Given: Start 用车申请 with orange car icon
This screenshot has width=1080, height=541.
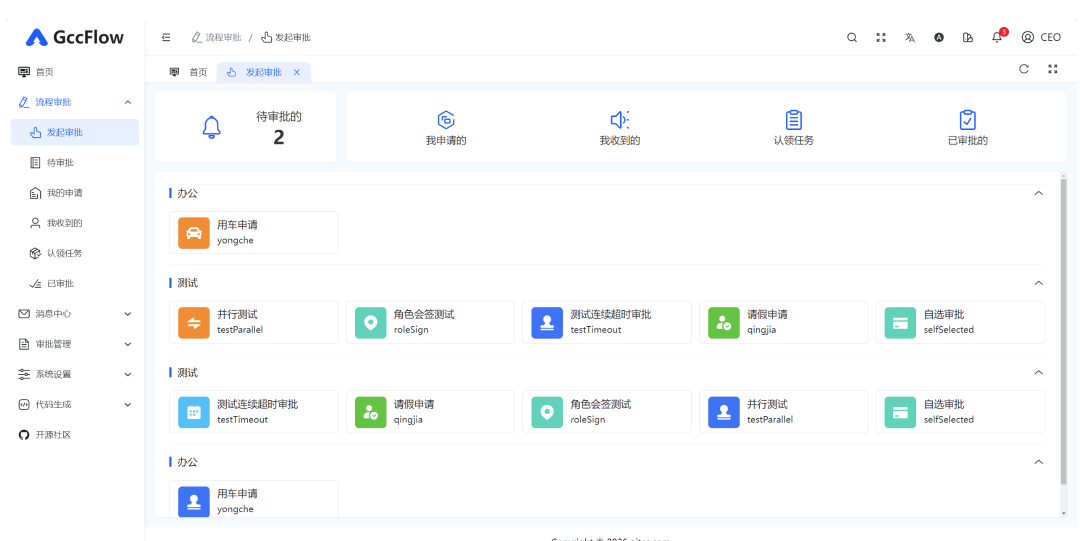Looking at the screenshot, I should click(x=253, y=232).
